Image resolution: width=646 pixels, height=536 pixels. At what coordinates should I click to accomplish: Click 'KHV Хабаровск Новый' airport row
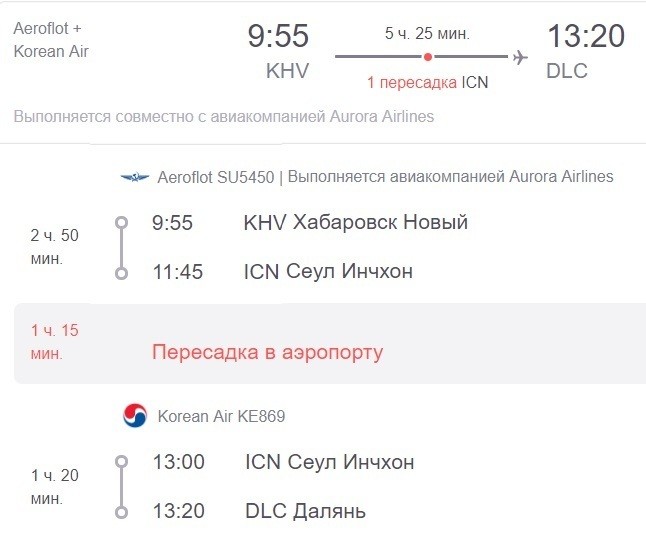(x=355, y=222)
